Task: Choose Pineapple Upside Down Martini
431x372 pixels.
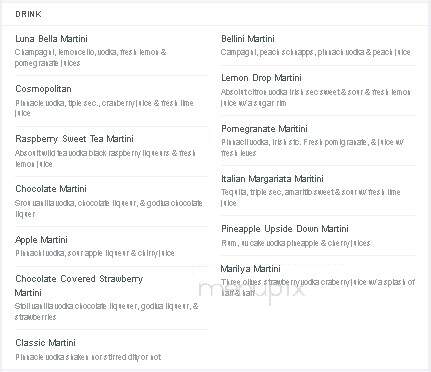Action: tap(285, 229)
